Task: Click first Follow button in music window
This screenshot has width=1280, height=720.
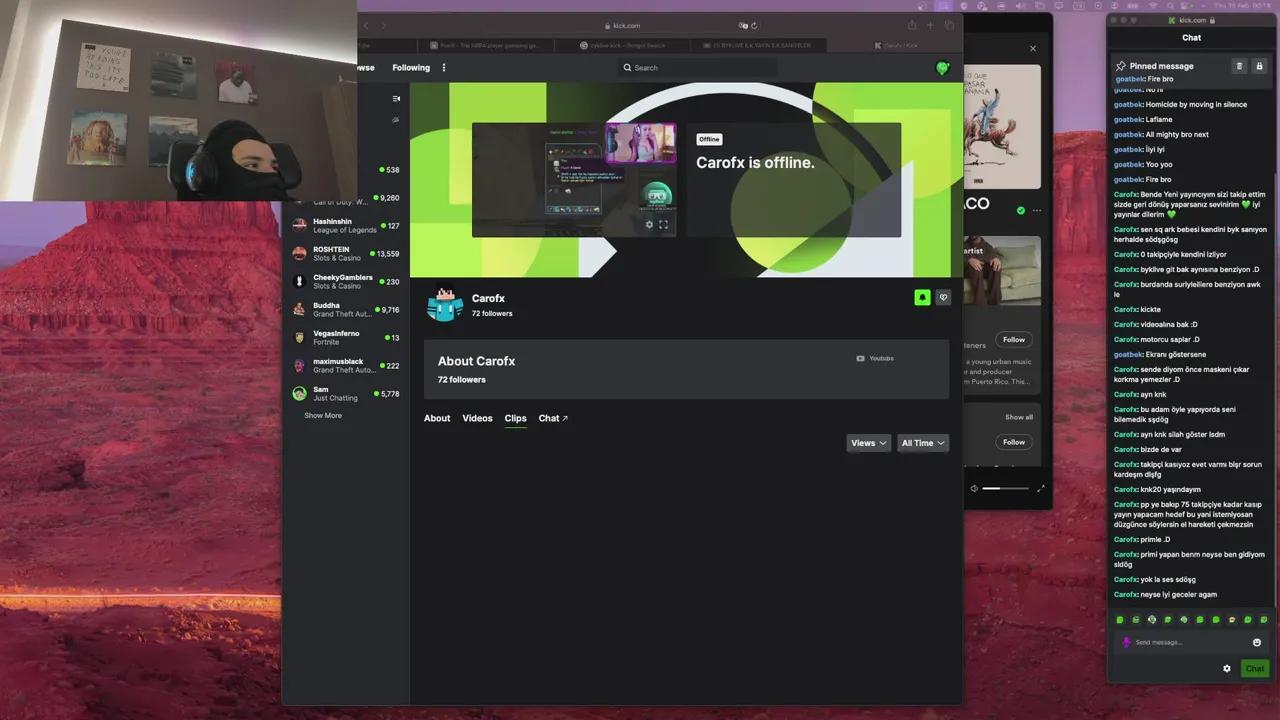Action: pyautogui.click(x=1014, y=340)
